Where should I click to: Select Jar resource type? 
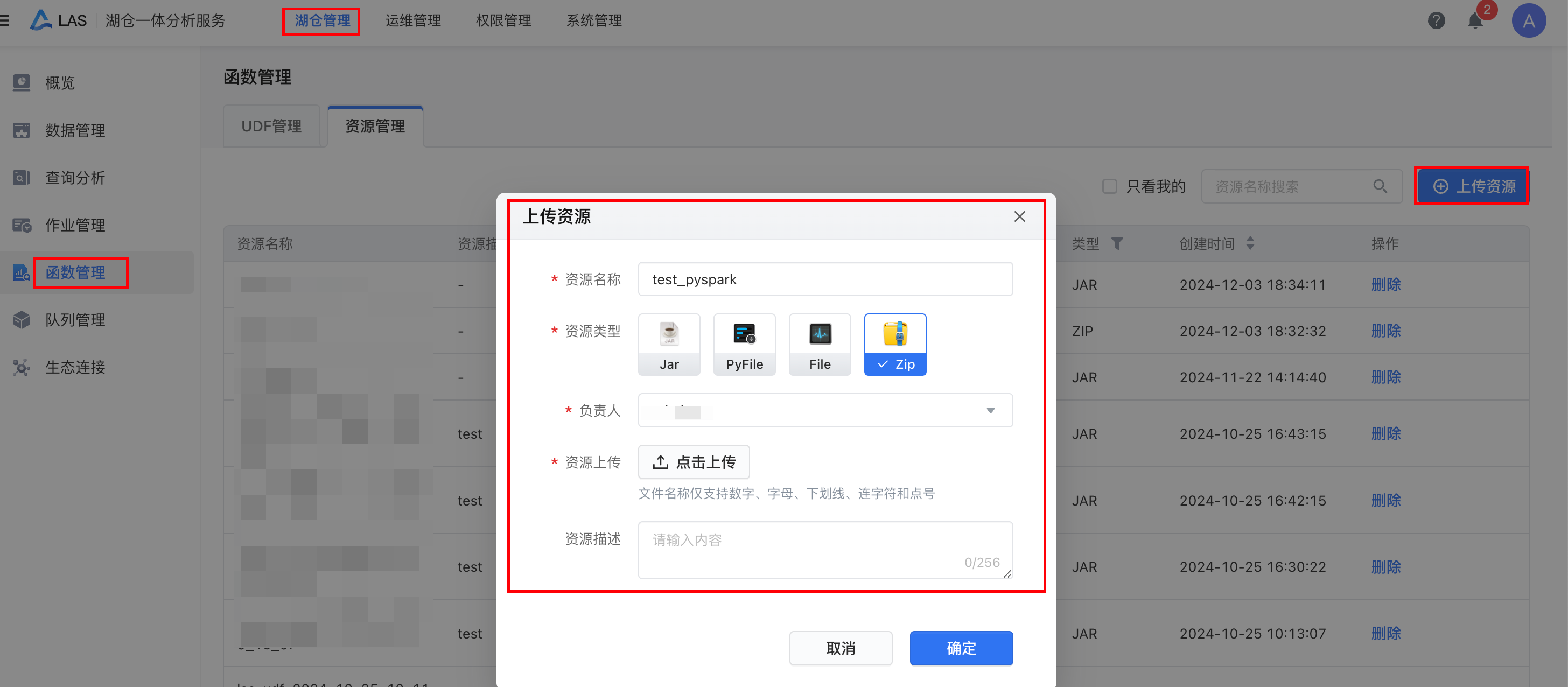pyautogui.click(x=669, y=345)
